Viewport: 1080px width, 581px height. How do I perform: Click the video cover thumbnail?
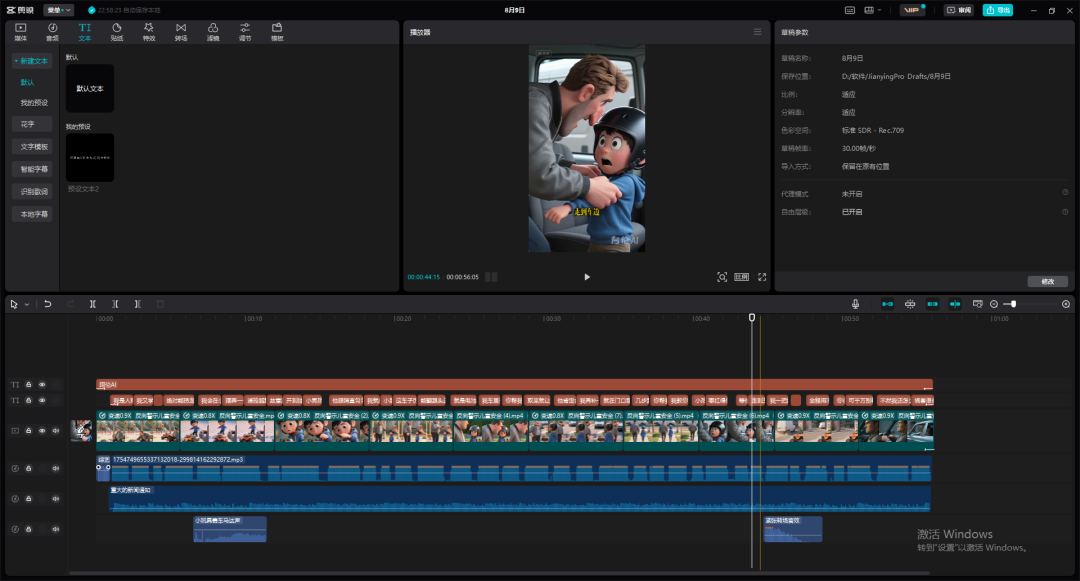(81, 431)
